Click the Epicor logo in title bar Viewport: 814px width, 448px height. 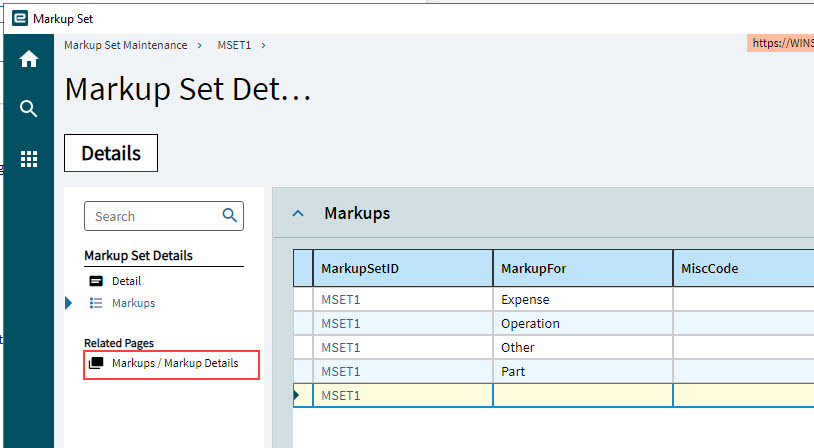[x=20, y=19]
